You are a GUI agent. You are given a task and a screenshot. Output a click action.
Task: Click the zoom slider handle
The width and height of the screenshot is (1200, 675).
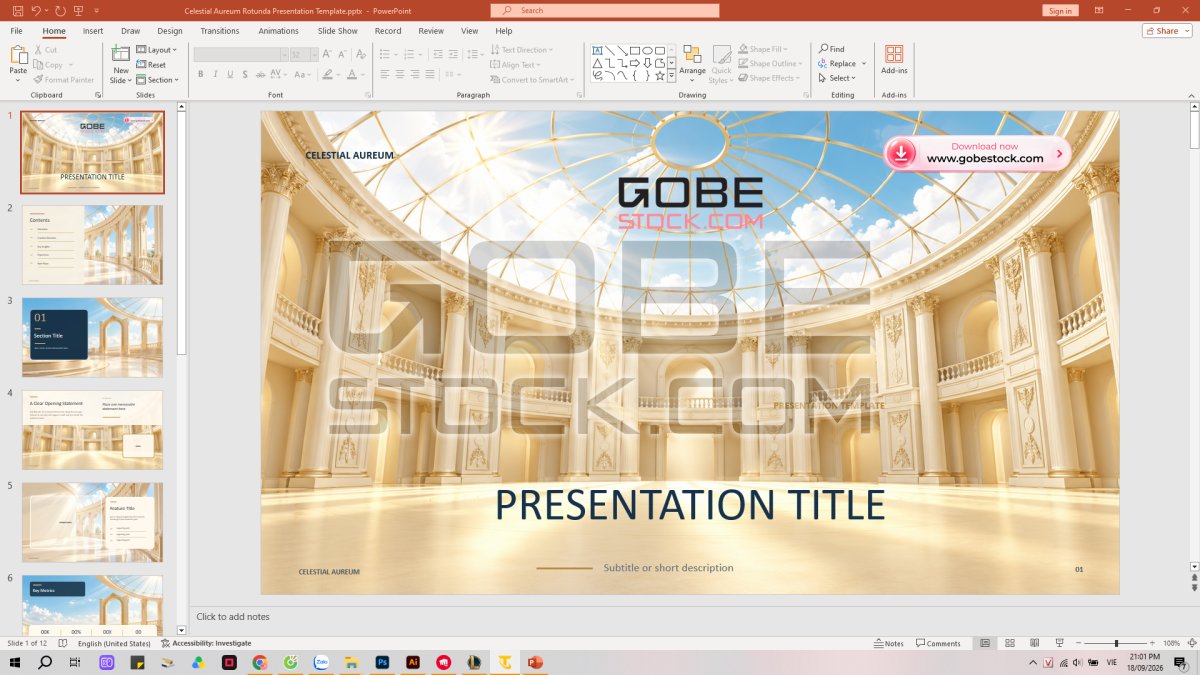1116,643
